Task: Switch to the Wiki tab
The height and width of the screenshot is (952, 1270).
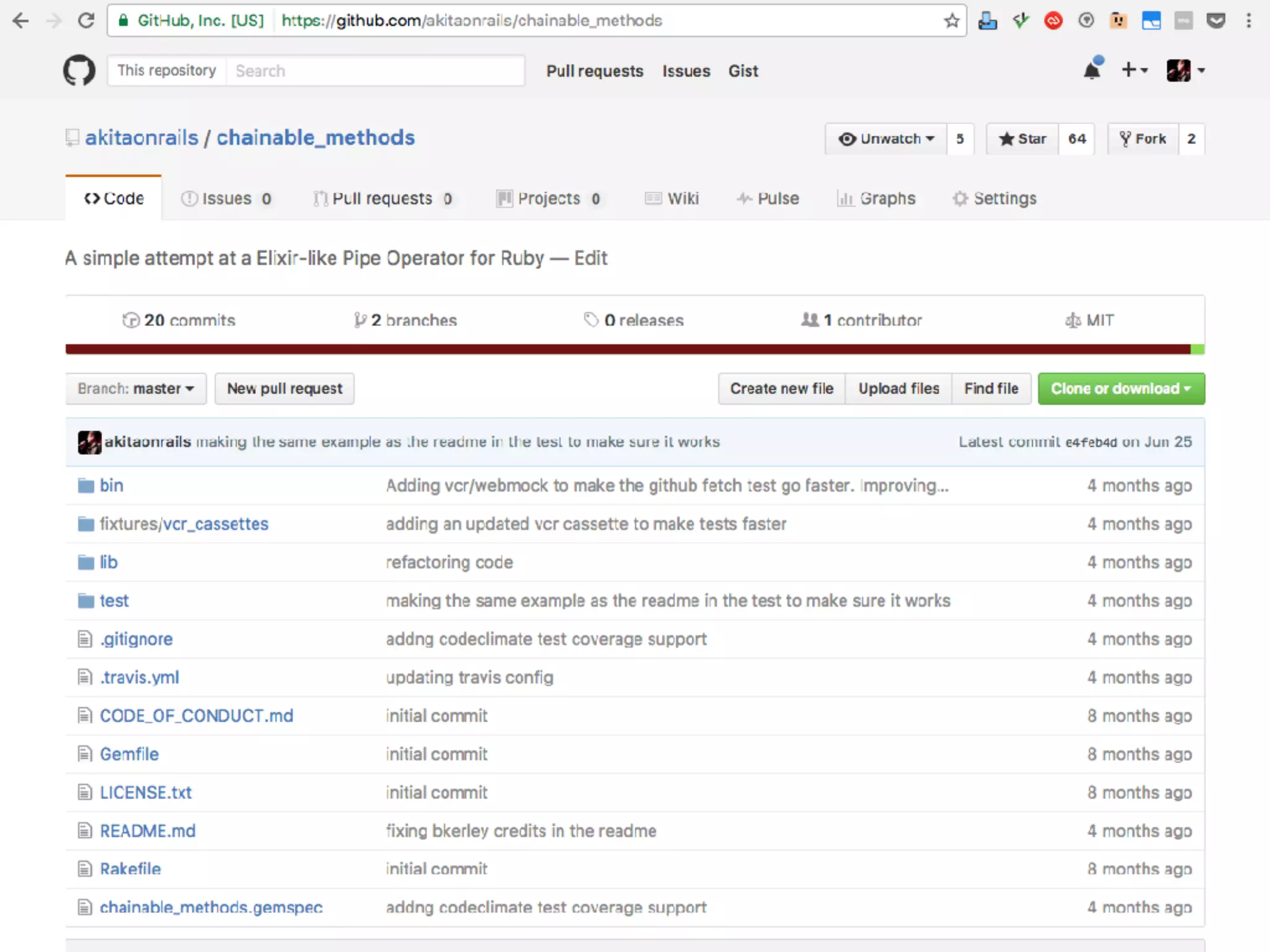Action: click(x=673, y=198)
